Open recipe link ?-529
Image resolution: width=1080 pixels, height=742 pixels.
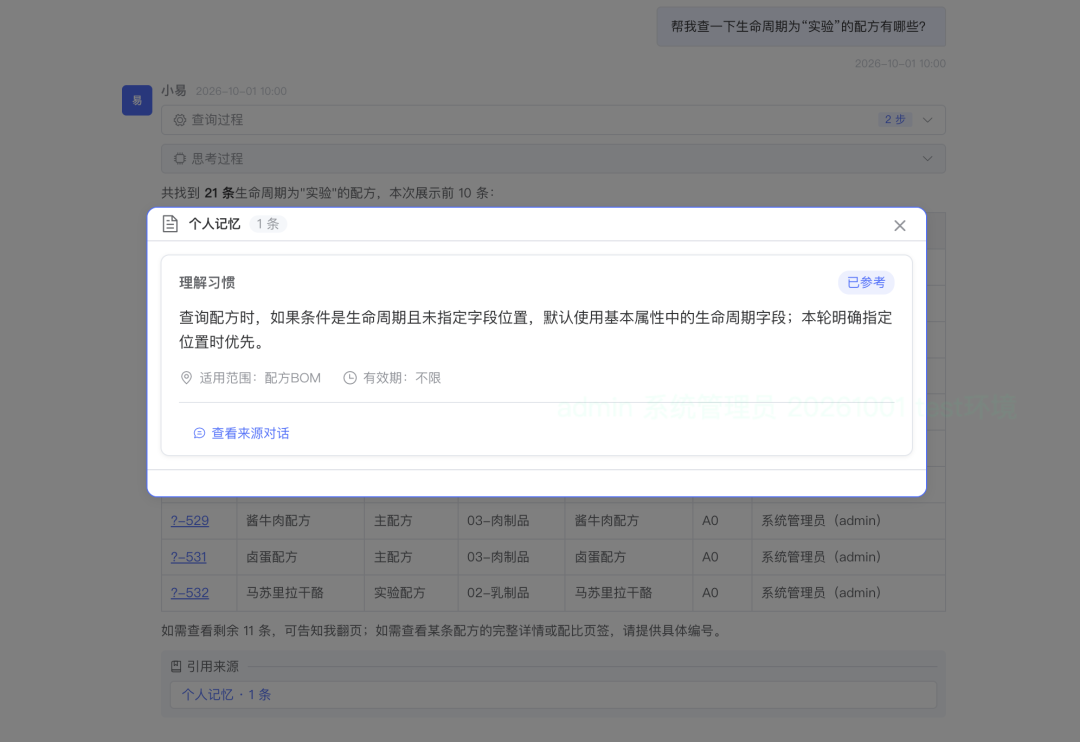[x=189, y=521]
